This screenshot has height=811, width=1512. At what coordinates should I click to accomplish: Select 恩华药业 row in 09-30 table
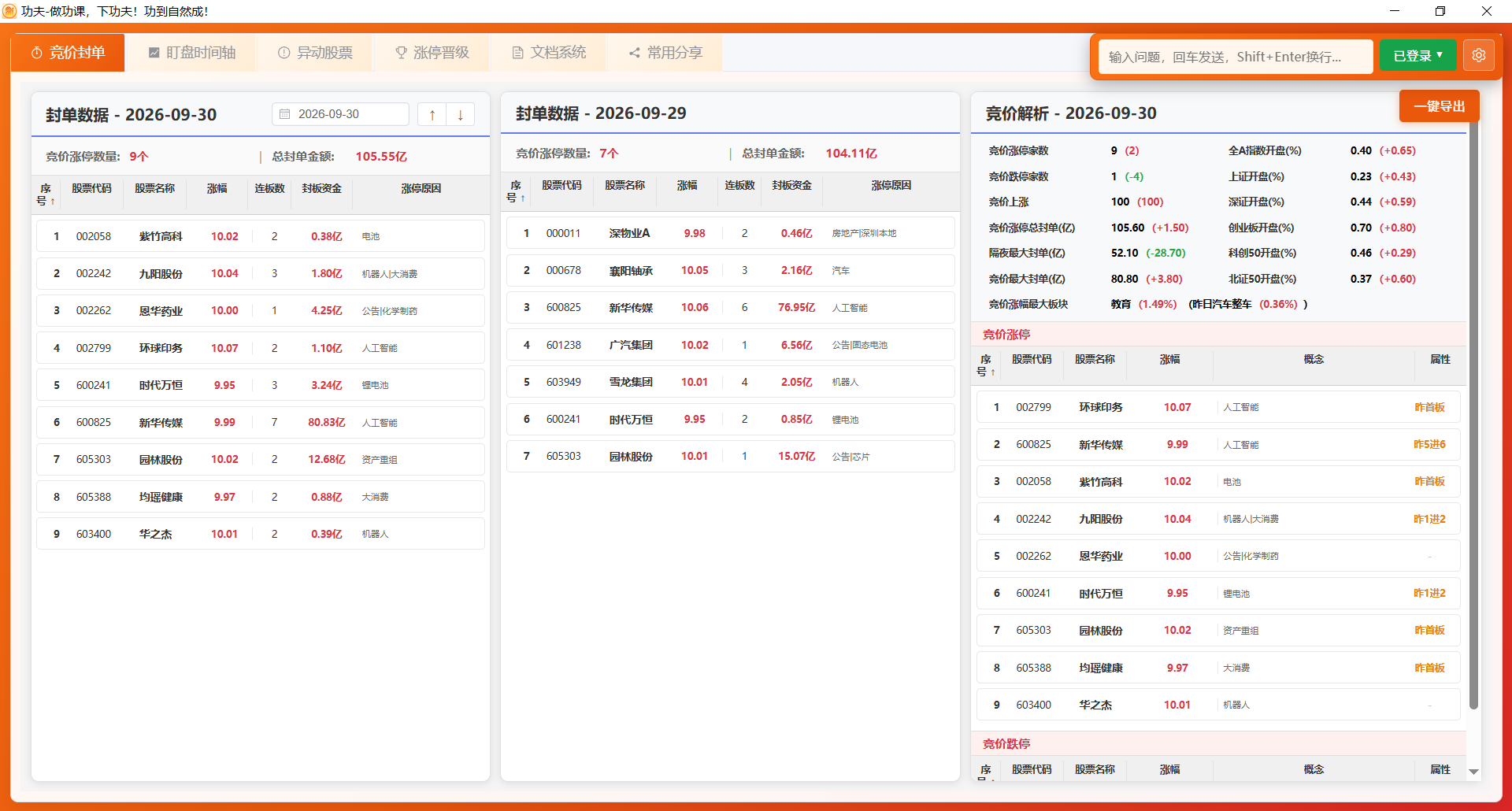[x=260, y=310]
